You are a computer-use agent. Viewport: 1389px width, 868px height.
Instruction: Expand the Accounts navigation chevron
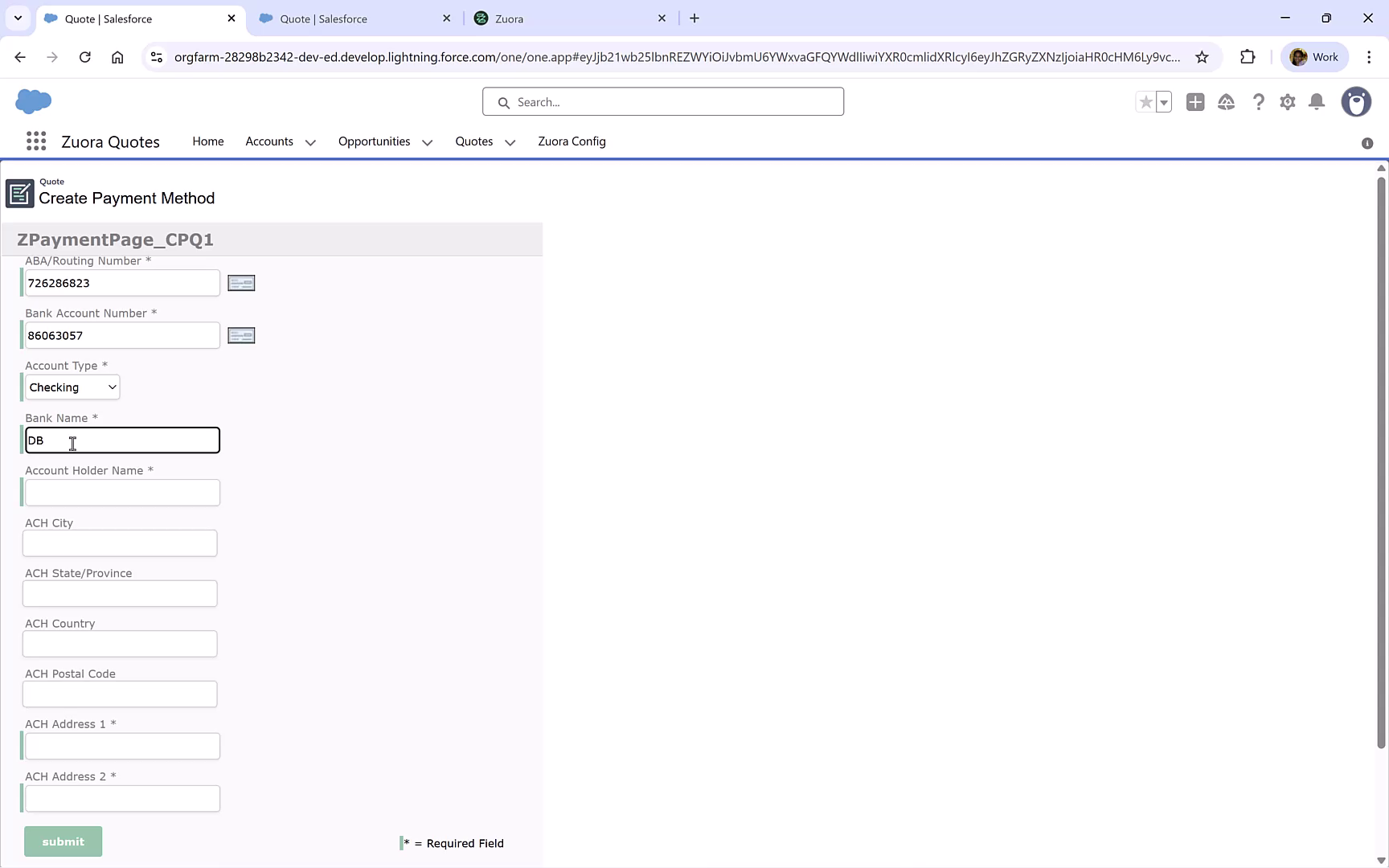click(x=310, y=141)
